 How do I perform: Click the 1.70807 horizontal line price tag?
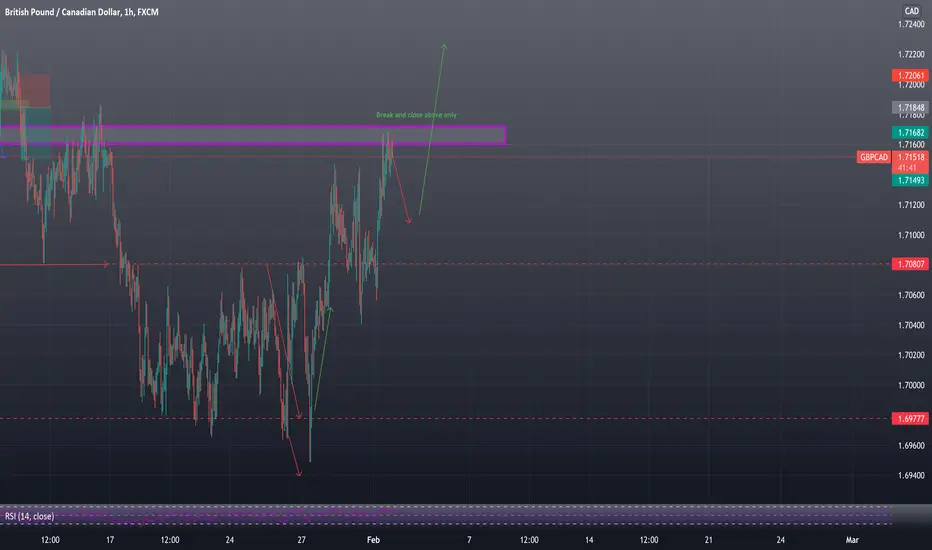[x=910, y=264]
